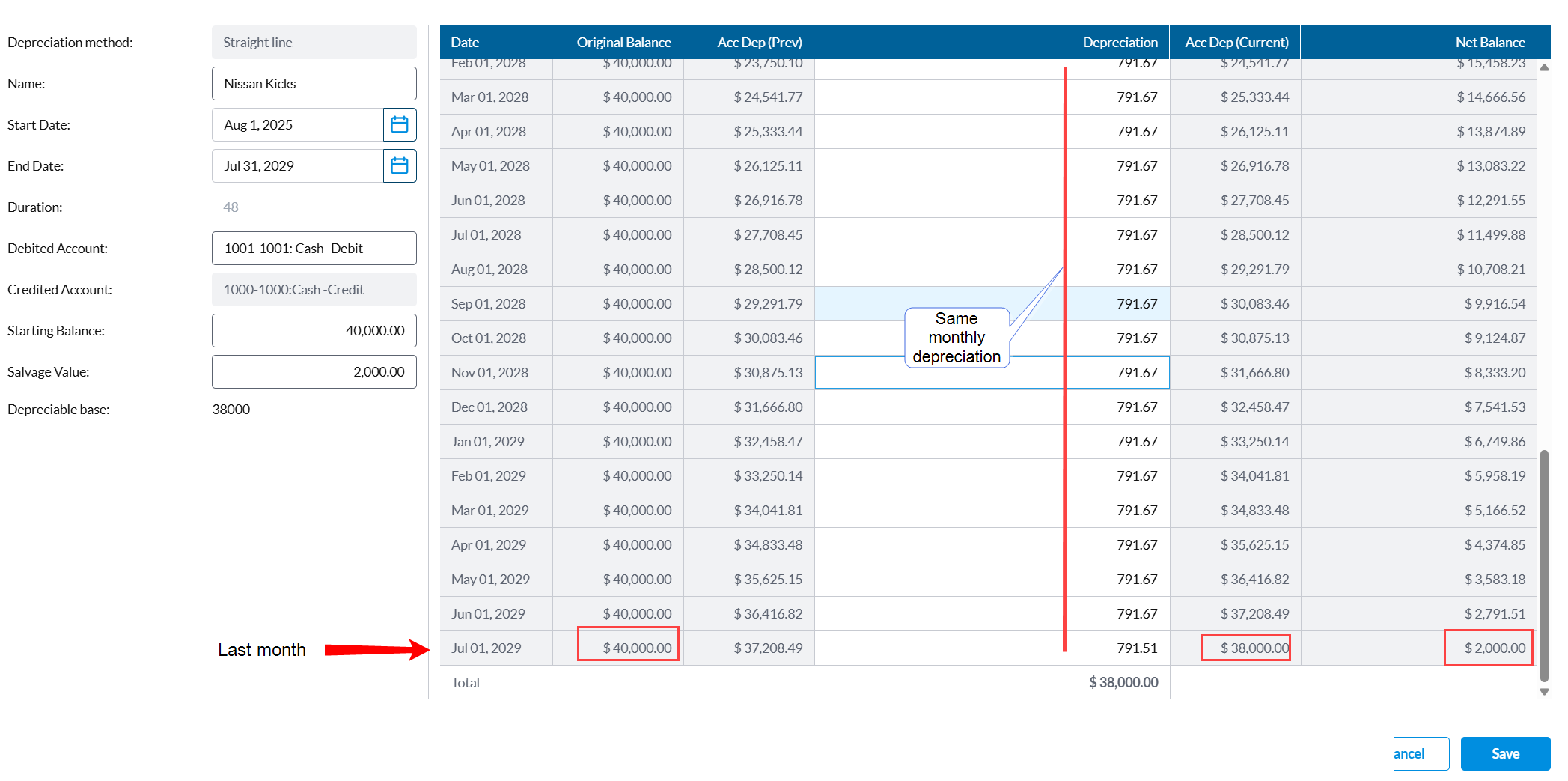
Task: Click the Credited Account field
Action: (x=314, y=289)
